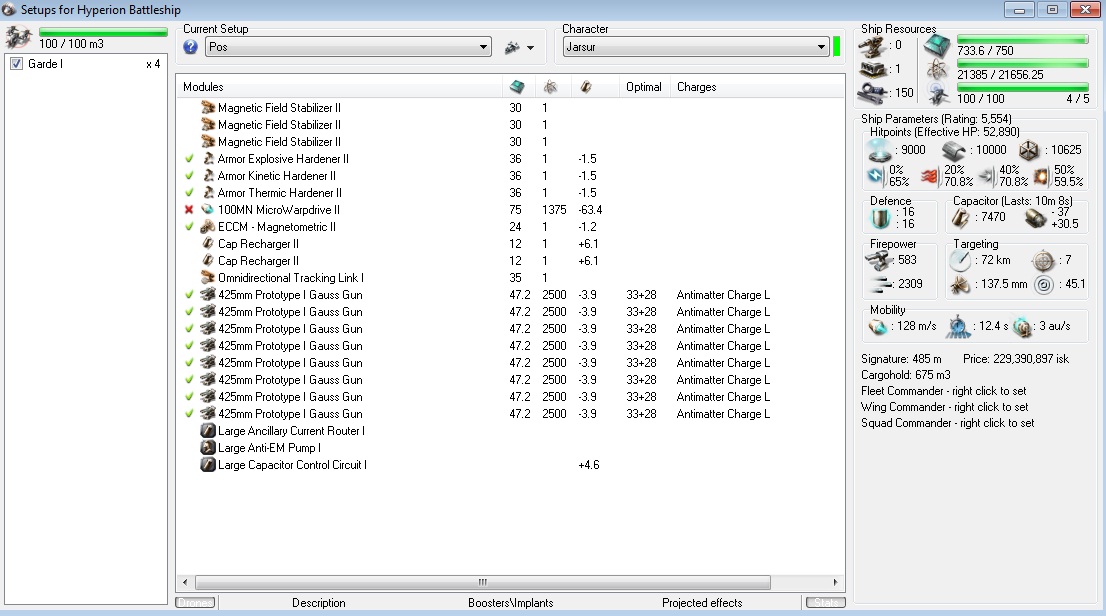Click the max velocity icon showing 128 m/s
The image size is (1106, 616).
[877, 327]
